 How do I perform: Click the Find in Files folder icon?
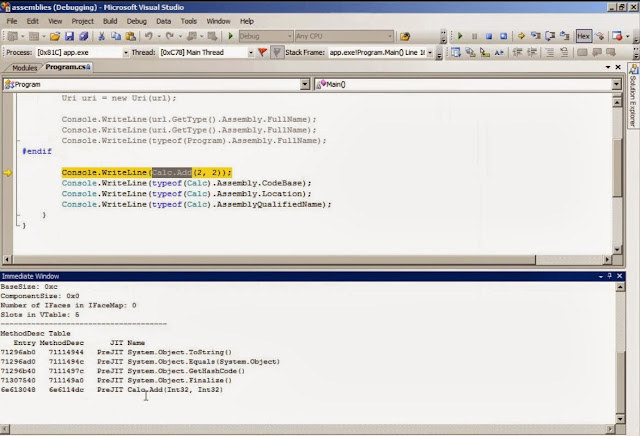pos(405,36)
